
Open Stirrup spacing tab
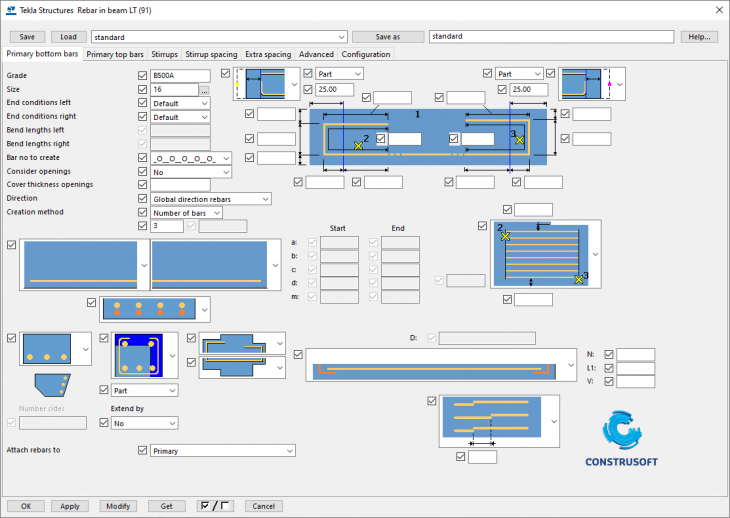pos(211,54)
